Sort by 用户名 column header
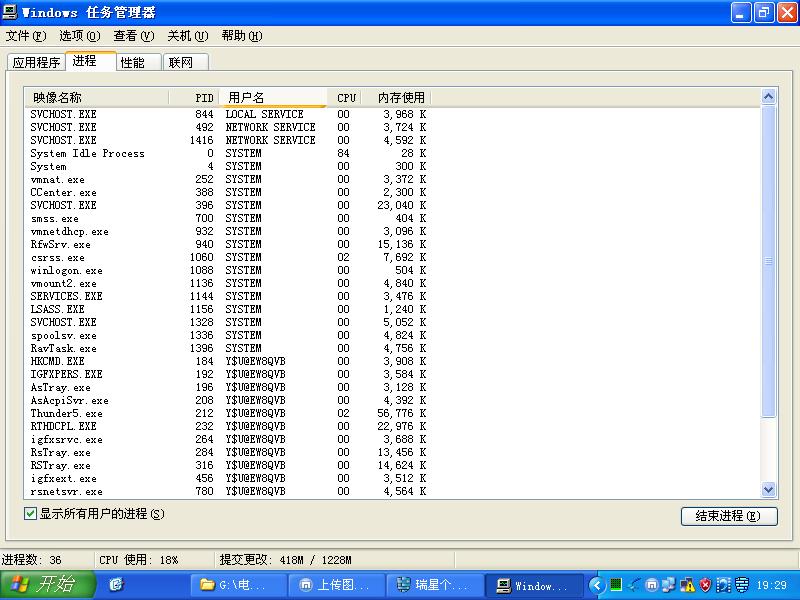800x600 pixels. tap(272, 97)
